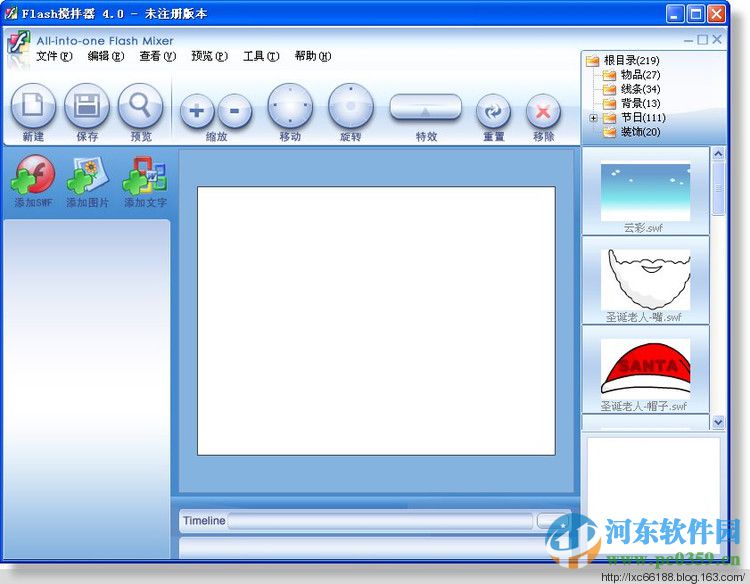Minimize the Flash搅拌器 window
750x584 pixels.
pyautogui.click(x=675, y=14)
